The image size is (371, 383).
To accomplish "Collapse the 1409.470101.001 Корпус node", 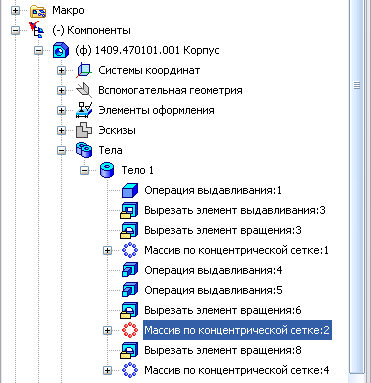I will tap(39, 51).
